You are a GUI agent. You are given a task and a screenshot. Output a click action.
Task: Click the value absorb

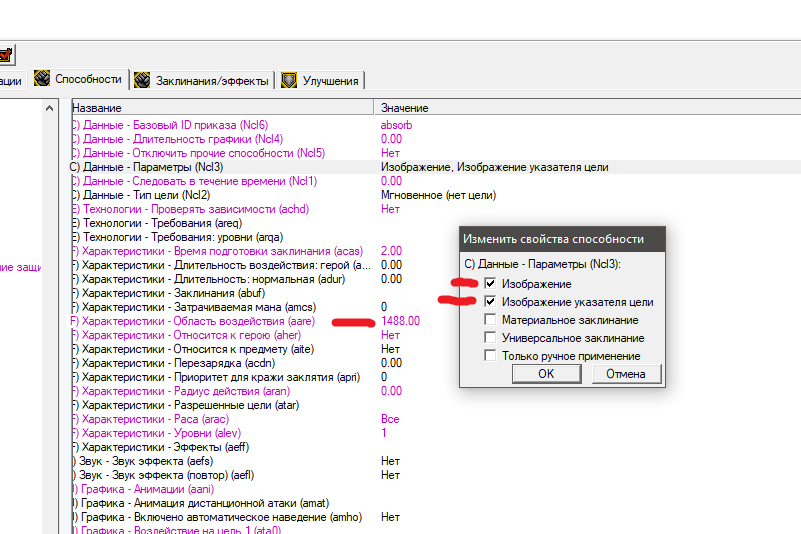(396, 125)
